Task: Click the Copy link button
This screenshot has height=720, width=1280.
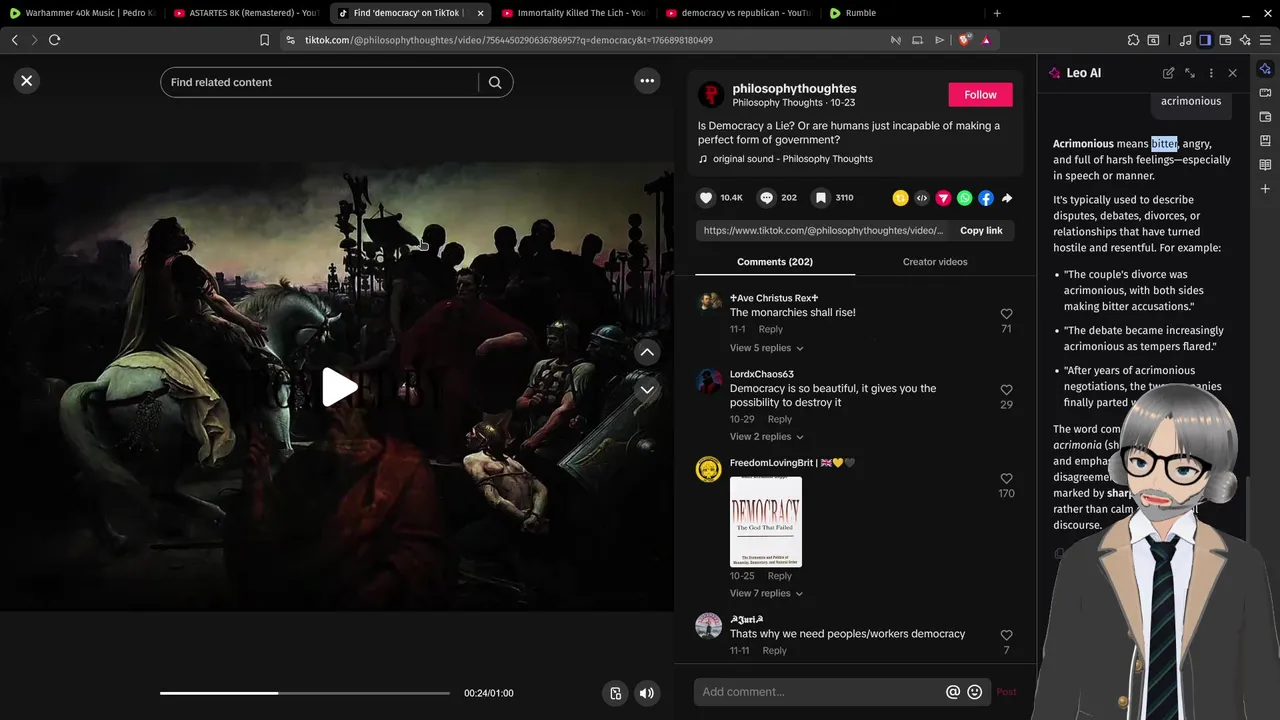Action: (x=981, y=231)
